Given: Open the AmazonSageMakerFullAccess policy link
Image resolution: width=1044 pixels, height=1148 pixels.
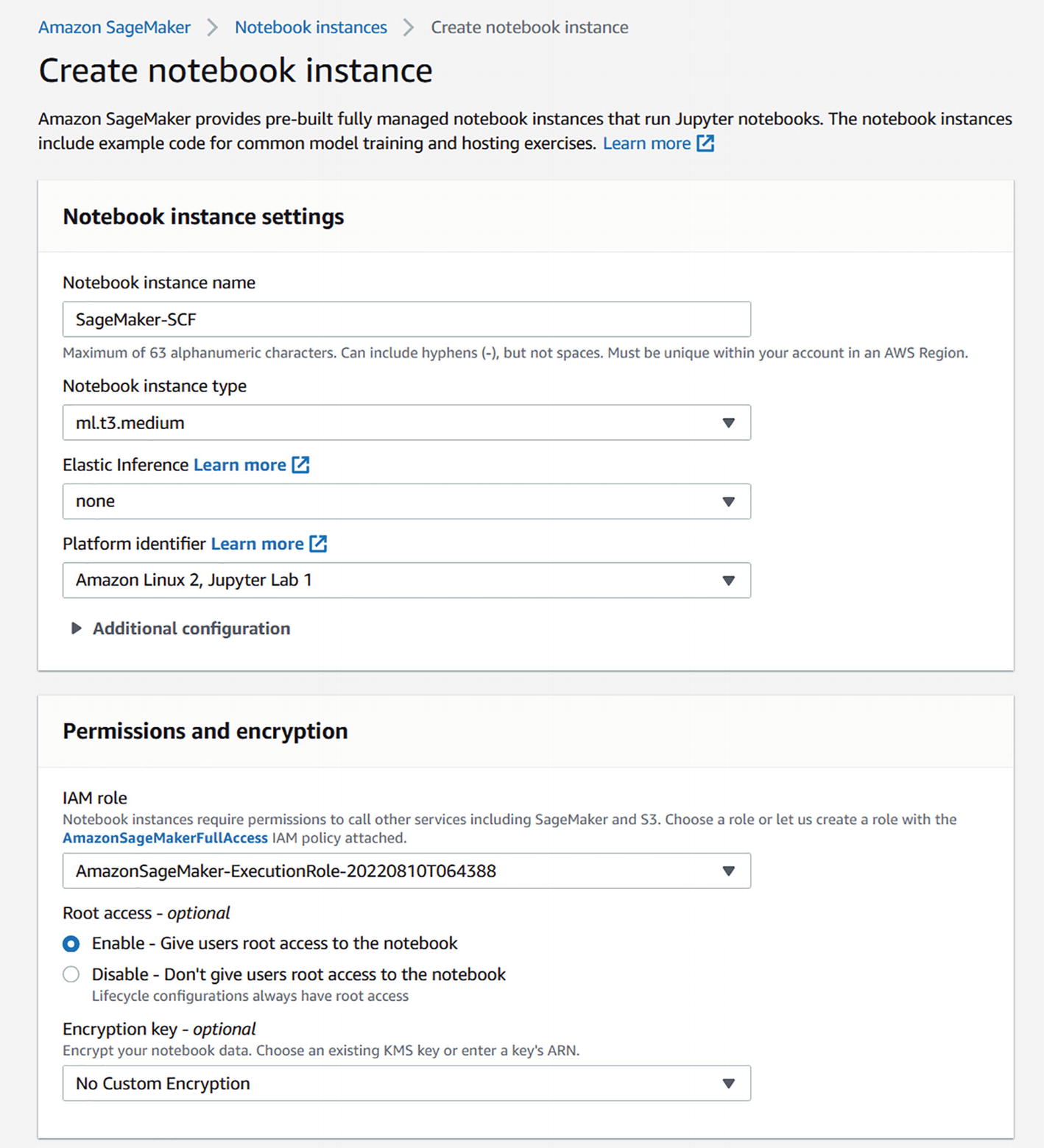Looking at the screenshot, I should point(165,838).
